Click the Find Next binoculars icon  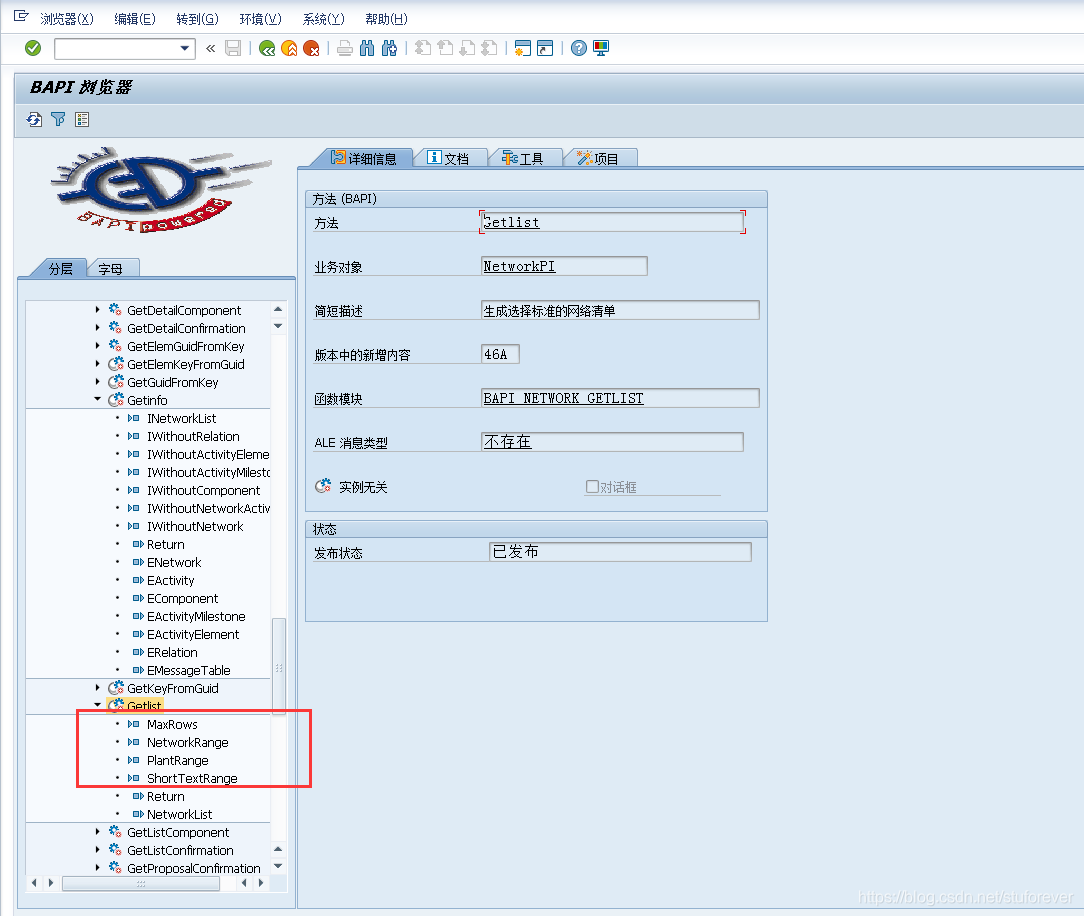pos(389,48)
